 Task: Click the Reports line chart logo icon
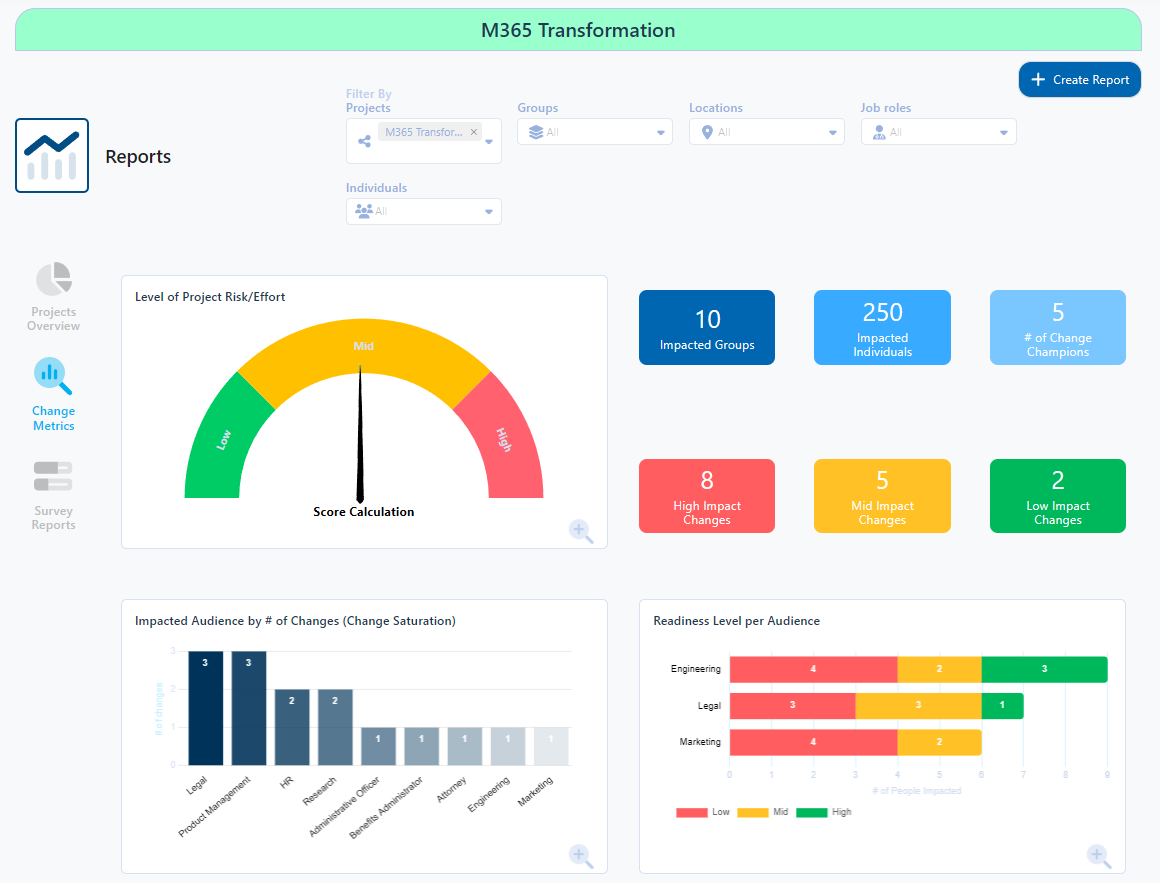tap(52, 156)
